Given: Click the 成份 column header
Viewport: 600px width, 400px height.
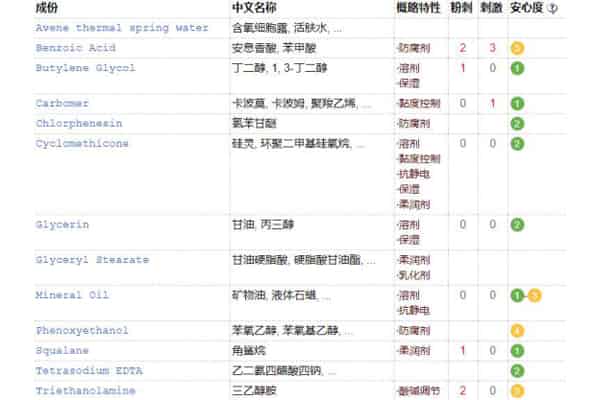Looking at the screenshot, I should tap(47, 8).
